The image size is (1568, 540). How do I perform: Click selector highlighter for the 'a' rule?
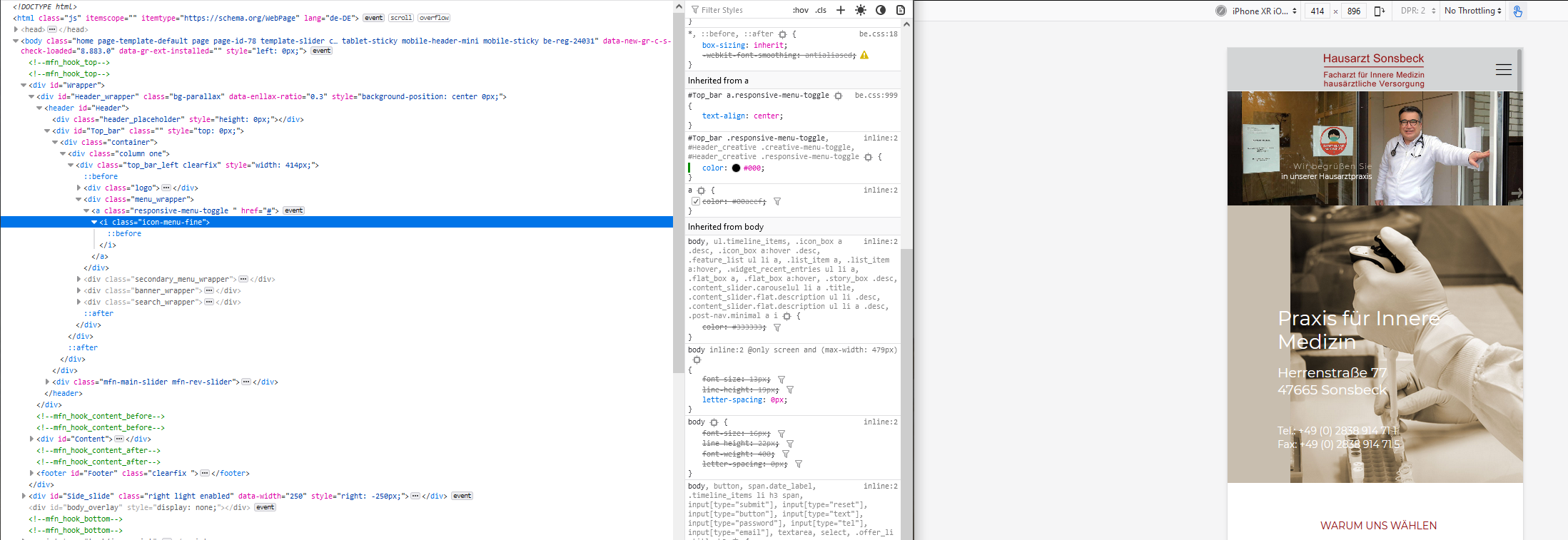(701, 190)
